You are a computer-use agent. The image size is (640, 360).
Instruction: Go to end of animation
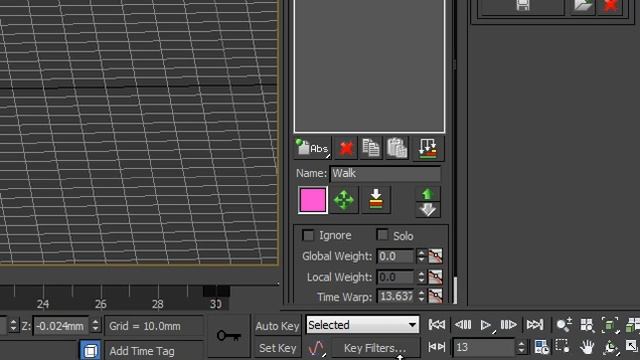pyautogui.click(x=535, y=325)
